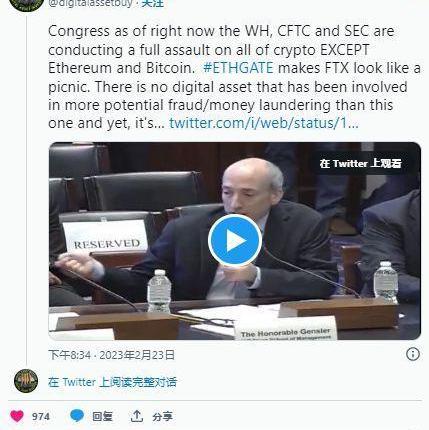The width and height of the screenshot is (429, 430).
Task: Click the @digitalassetbuy handle
Action: [x=90, y=4]
